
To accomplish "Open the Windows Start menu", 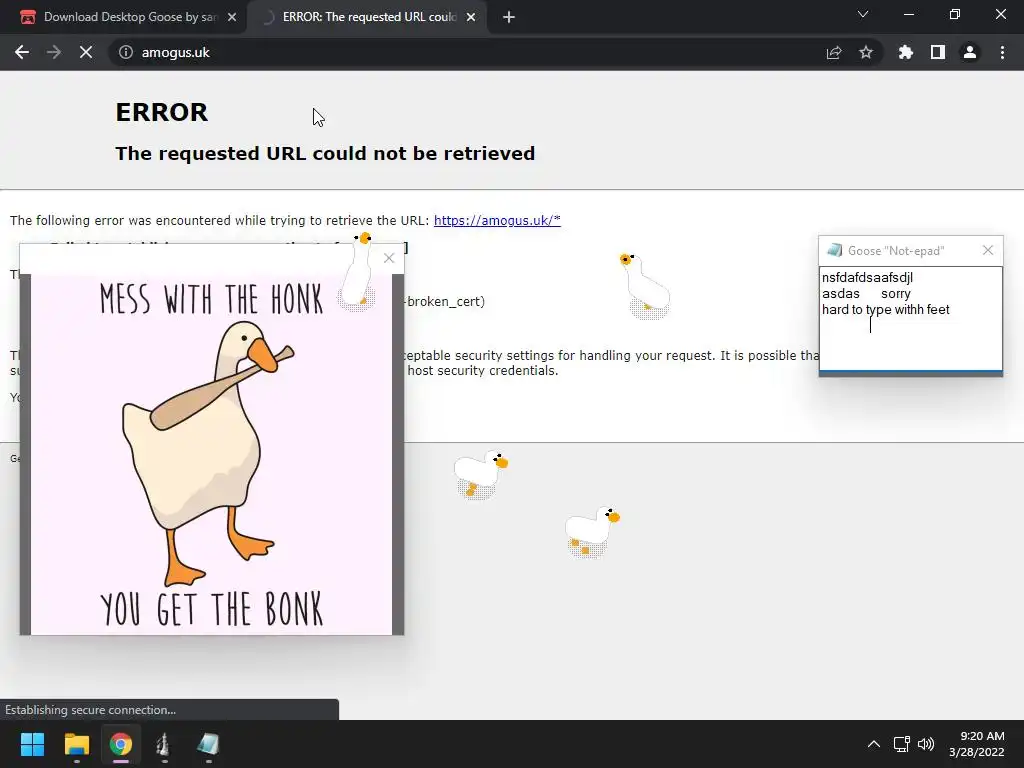I will 32,744.
